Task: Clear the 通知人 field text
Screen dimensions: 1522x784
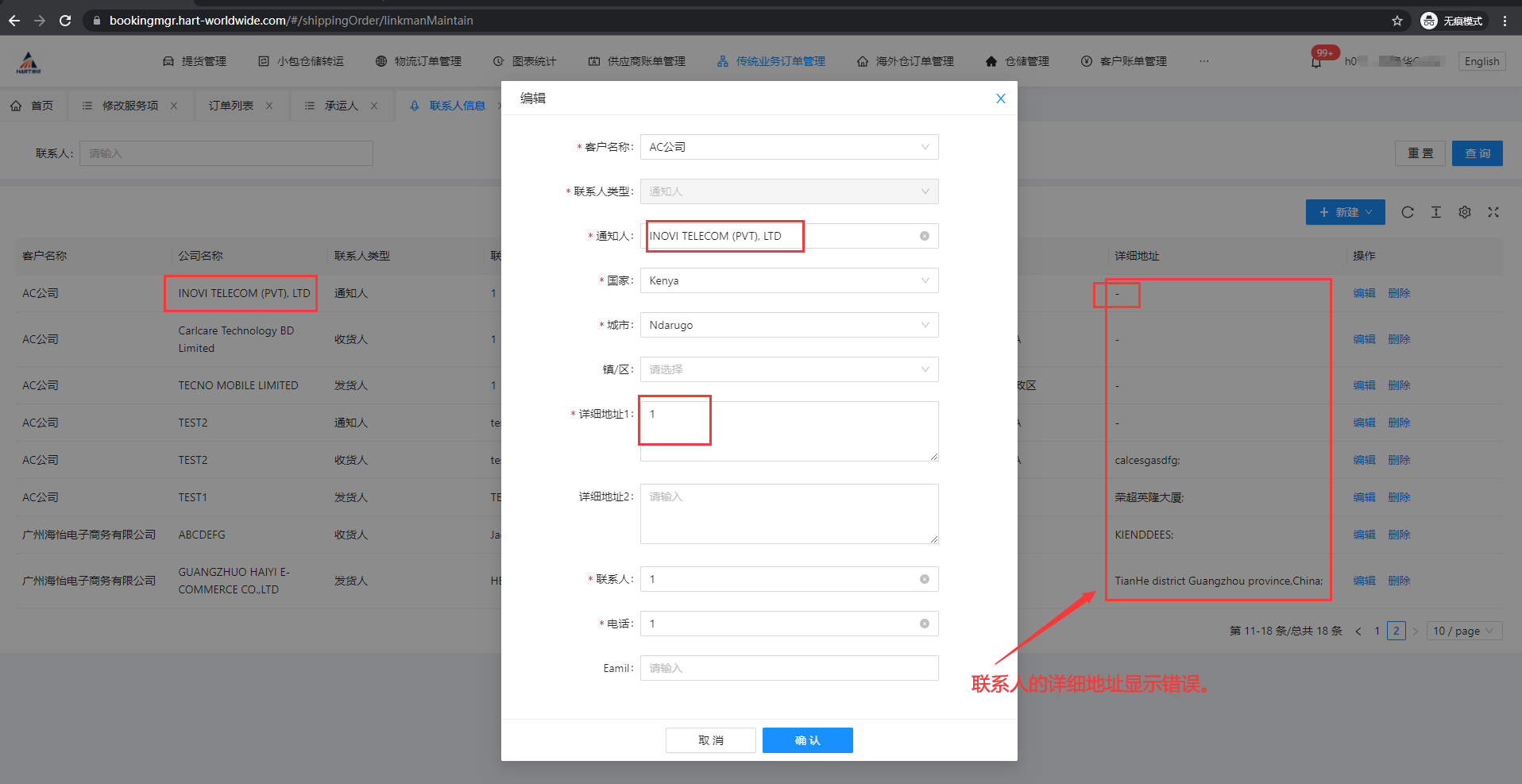Action: click(x=924, y=236)
